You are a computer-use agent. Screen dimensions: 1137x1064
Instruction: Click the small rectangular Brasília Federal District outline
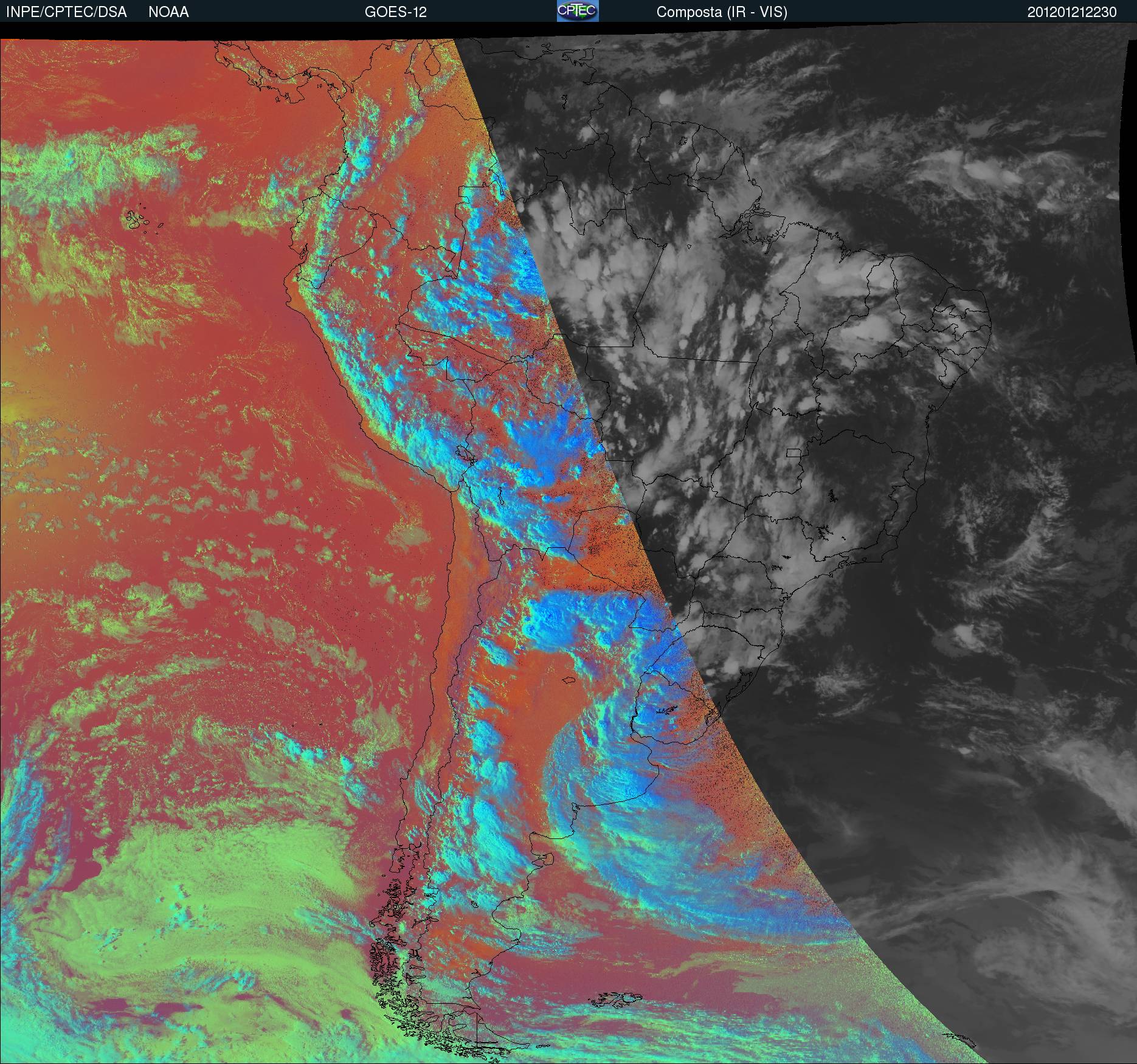point(794,452)
